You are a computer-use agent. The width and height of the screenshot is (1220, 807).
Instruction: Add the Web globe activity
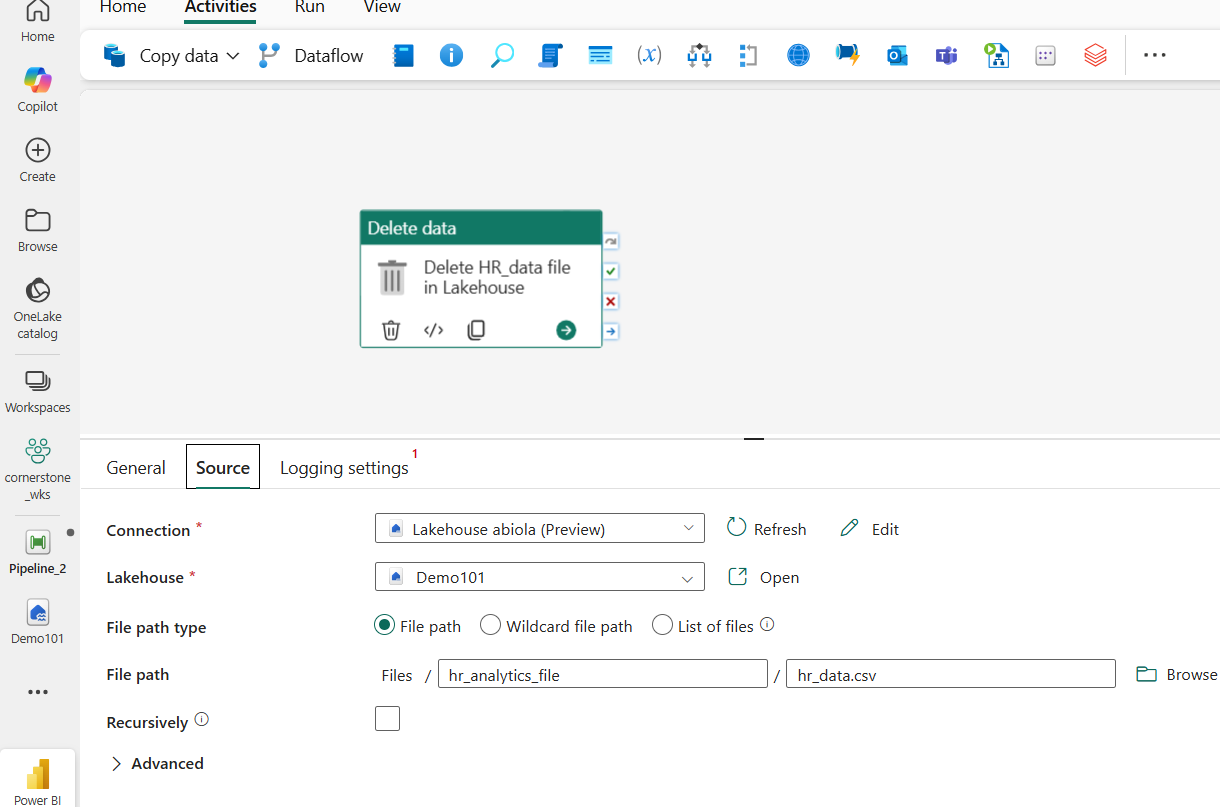coord(798,56)
